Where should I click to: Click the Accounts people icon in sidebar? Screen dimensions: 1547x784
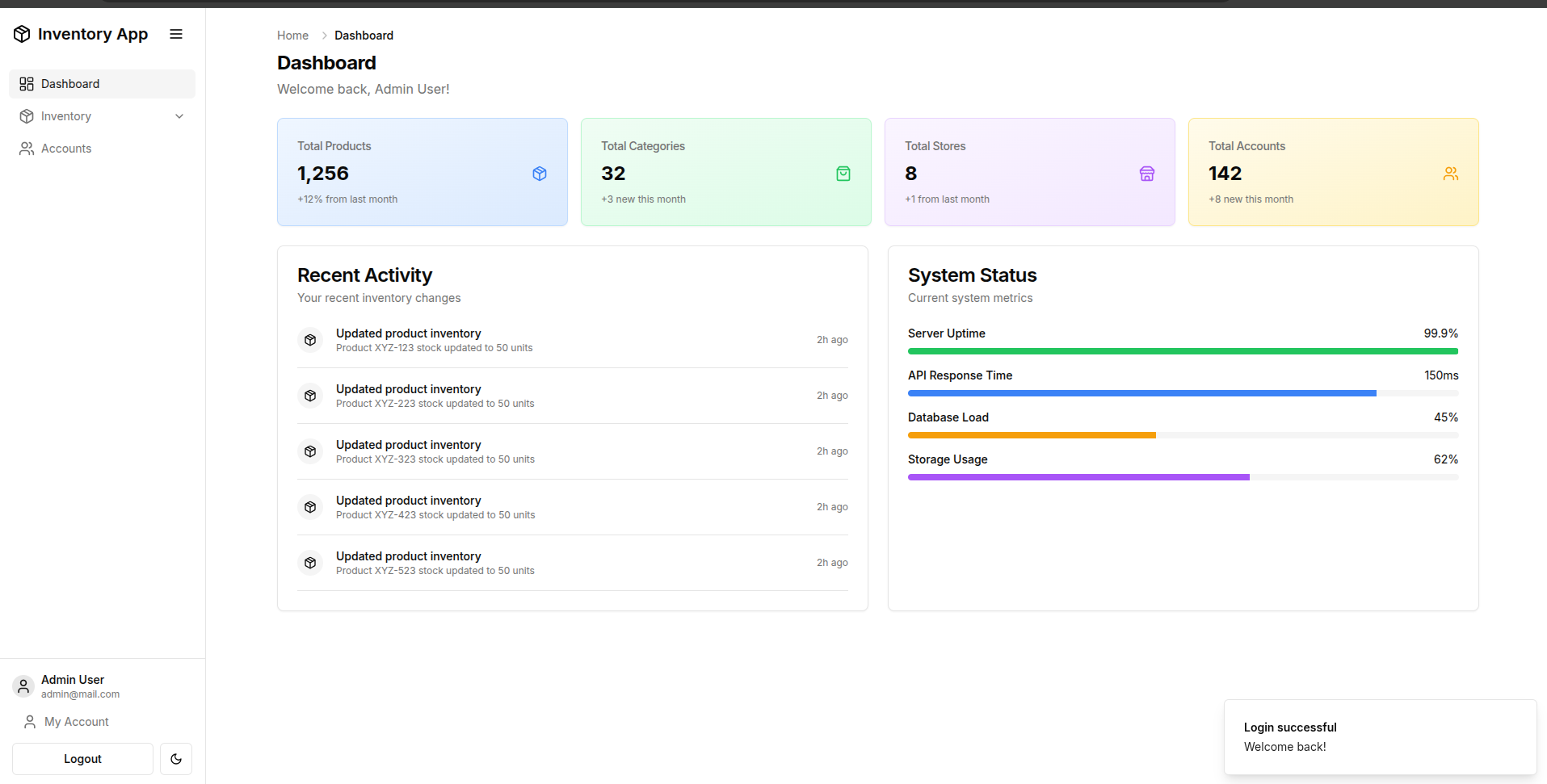27,149
